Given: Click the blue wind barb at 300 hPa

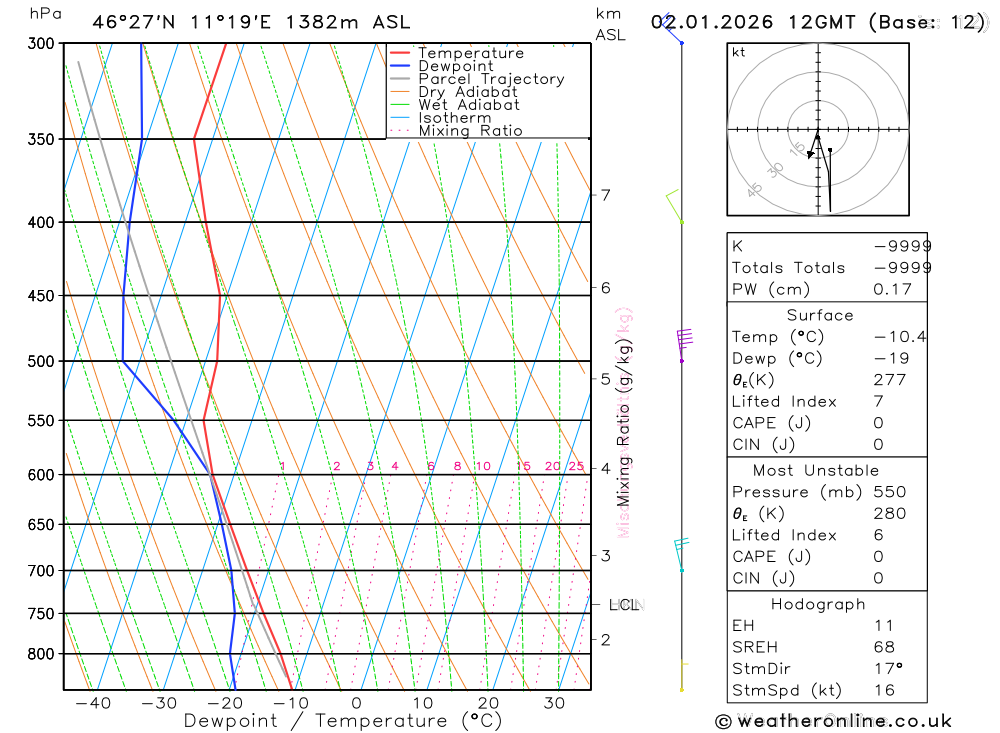Looking at the screenshot, I should [672, 28].
